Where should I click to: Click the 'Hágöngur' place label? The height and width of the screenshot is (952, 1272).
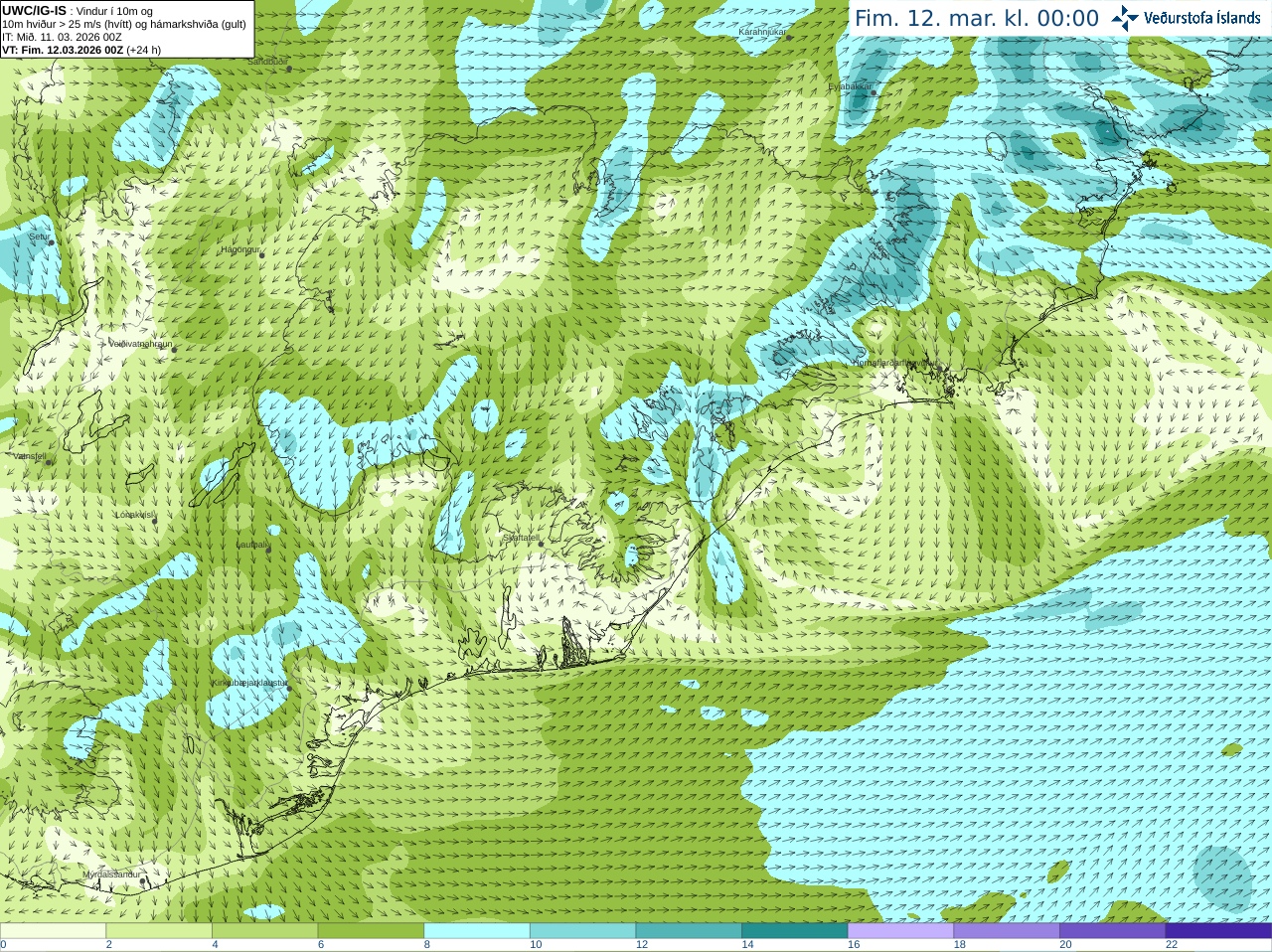239,249
